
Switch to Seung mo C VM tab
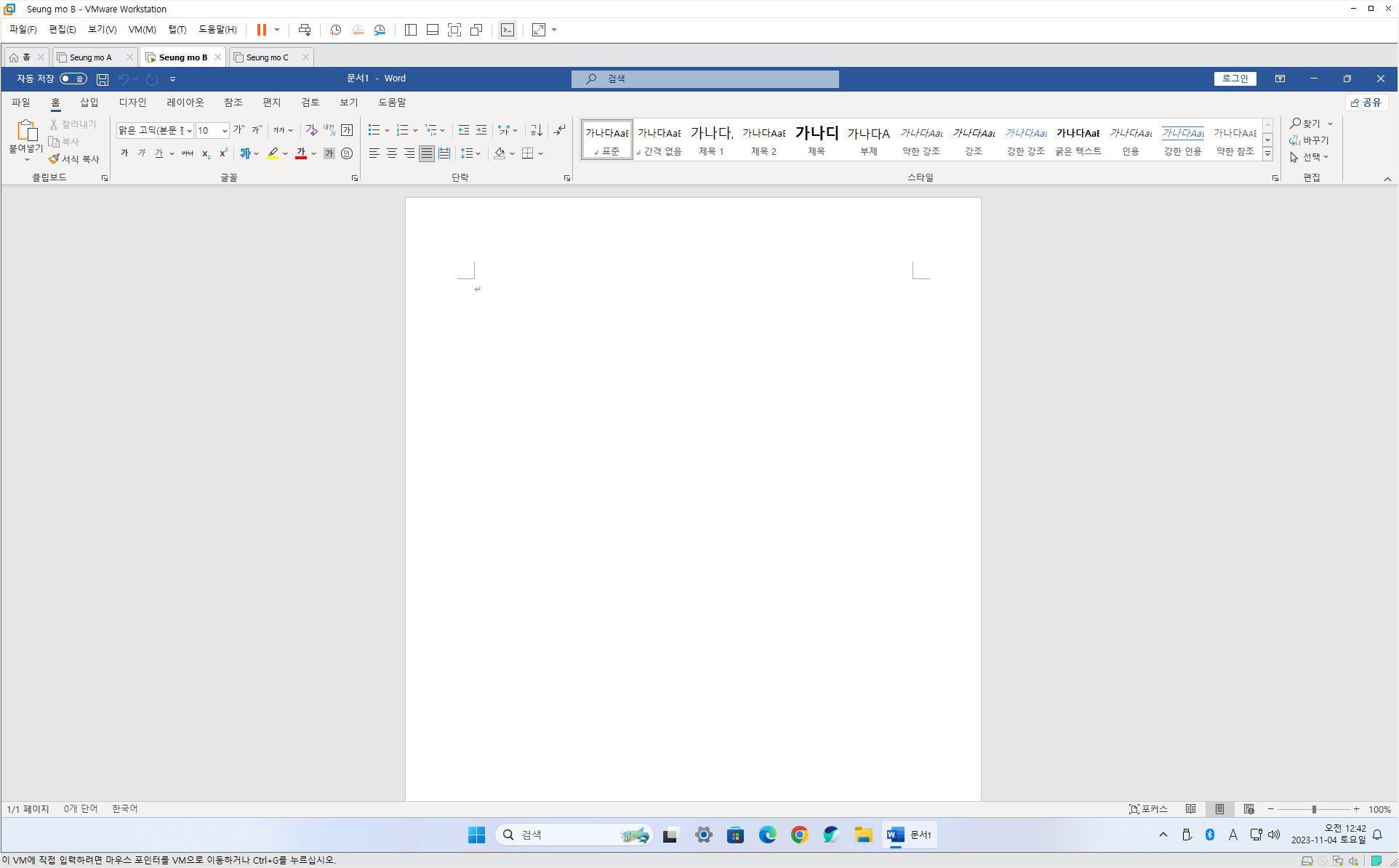[x=267, y=57]
